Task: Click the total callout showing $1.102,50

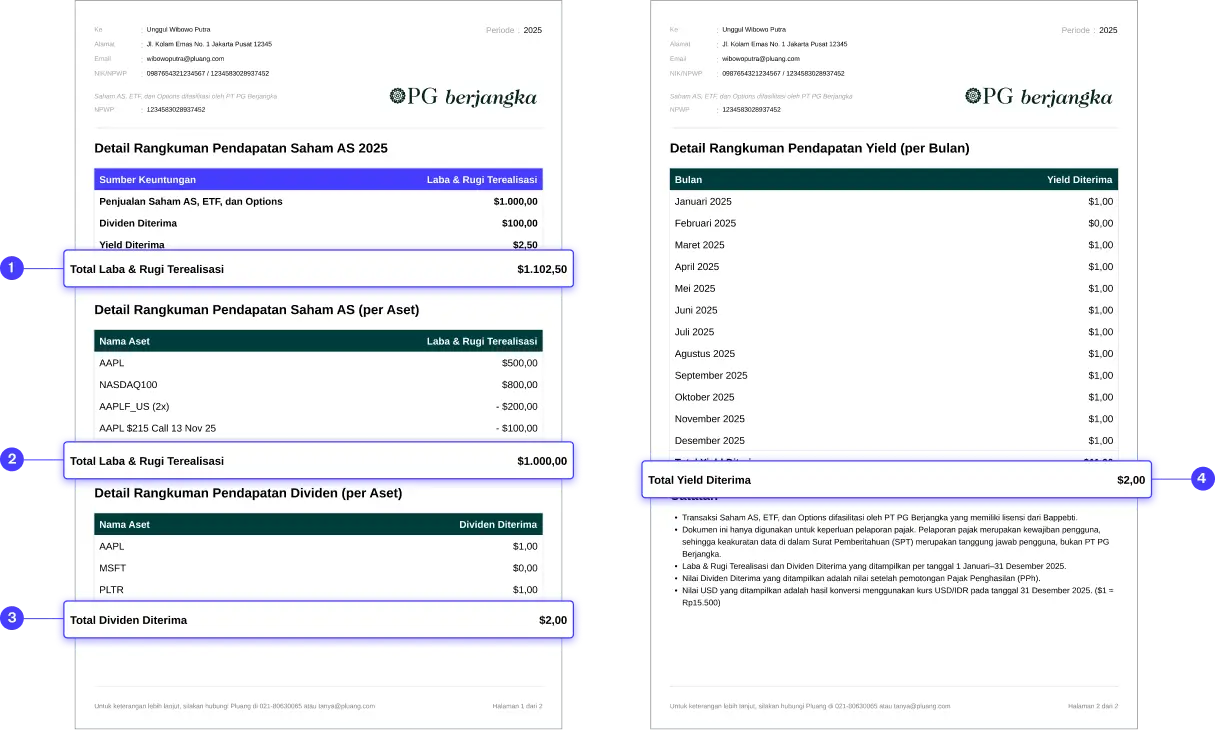Action: pyautogui.click(x=318, y=269)
